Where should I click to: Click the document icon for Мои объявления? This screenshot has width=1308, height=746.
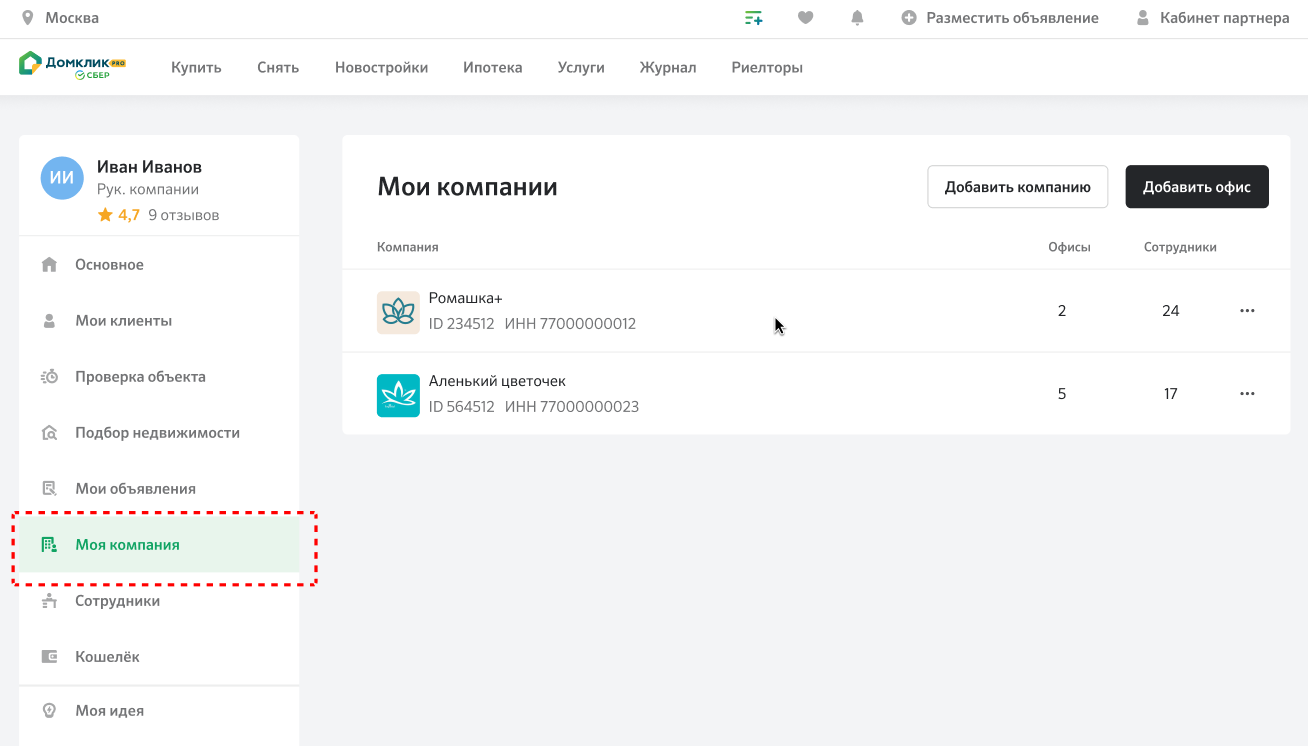pos(49,489)
